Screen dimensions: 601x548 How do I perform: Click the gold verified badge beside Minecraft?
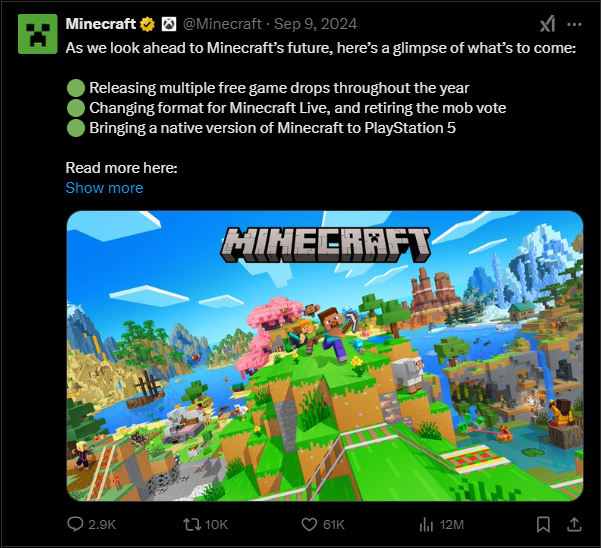(x=148, y=24)
